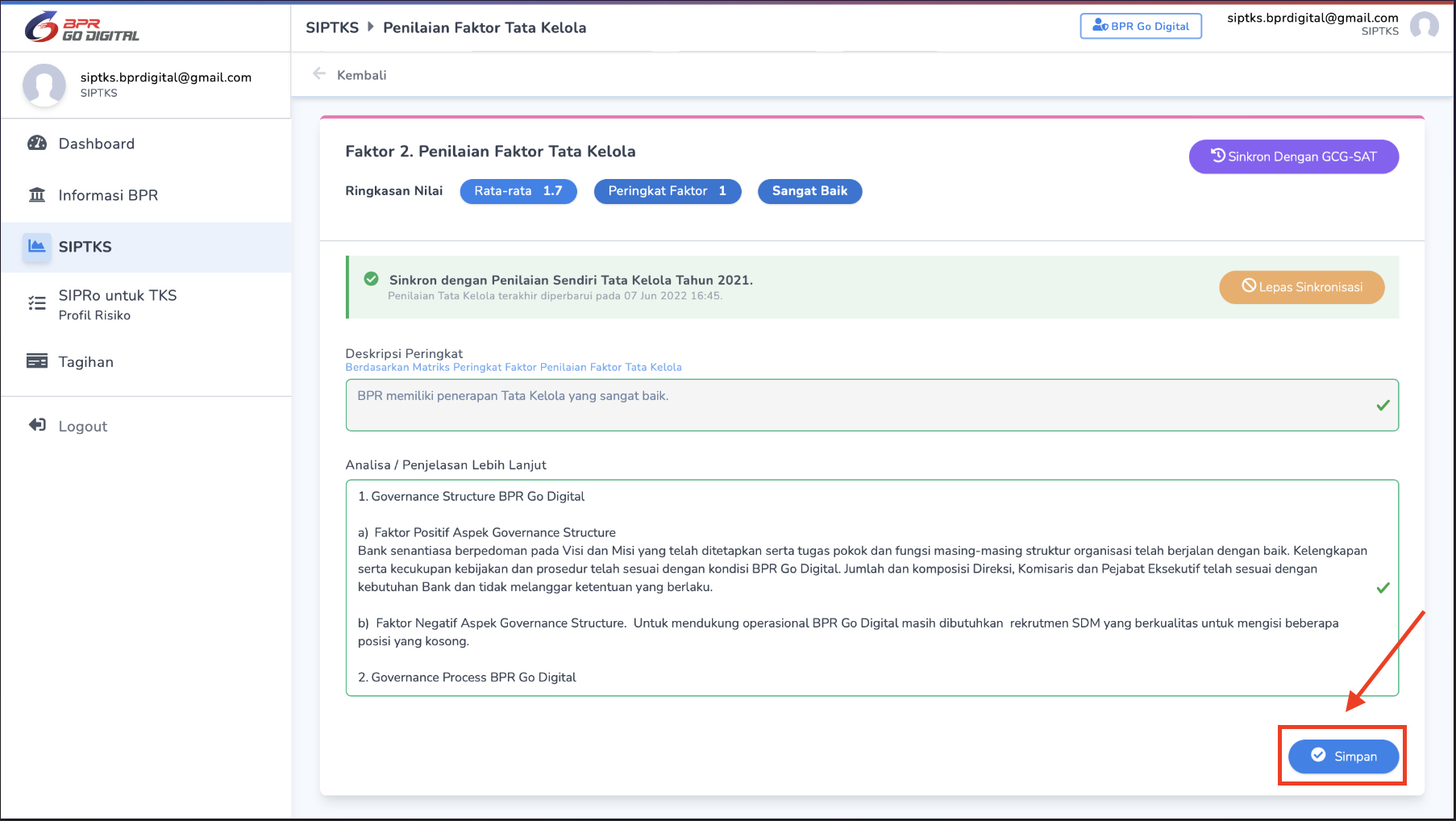The image size is (1456, 821).
Task: Click the Profil Risiko subtitle
Action: coord(94,315)
